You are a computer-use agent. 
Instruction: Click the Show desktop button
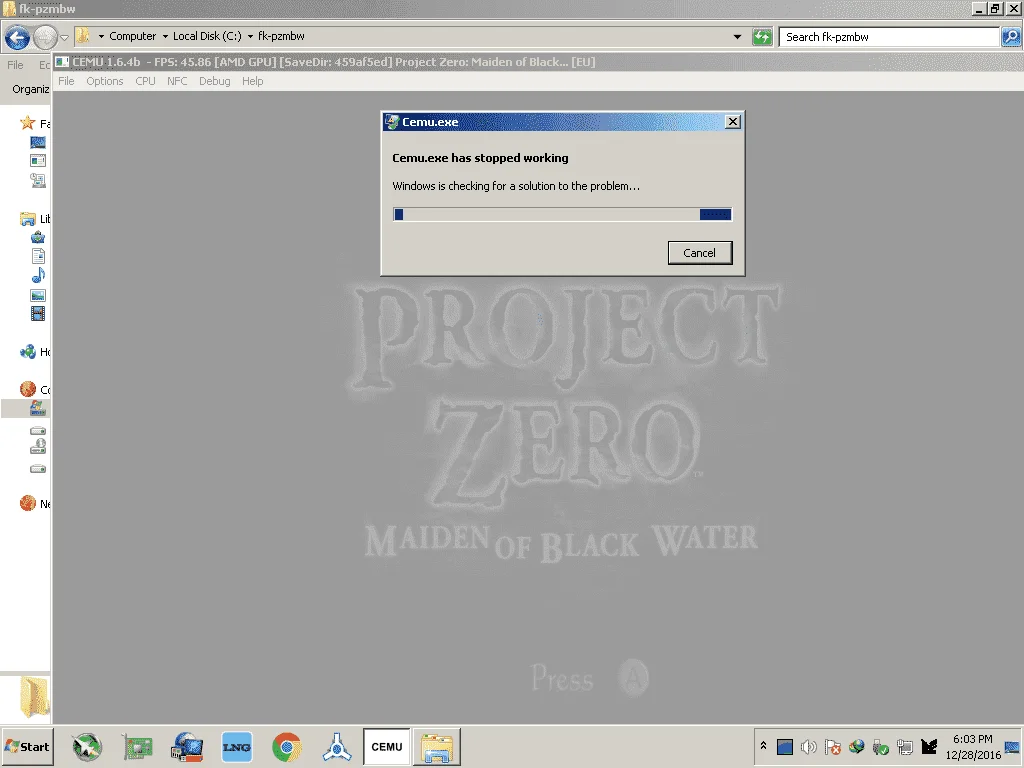[1014, 746]
